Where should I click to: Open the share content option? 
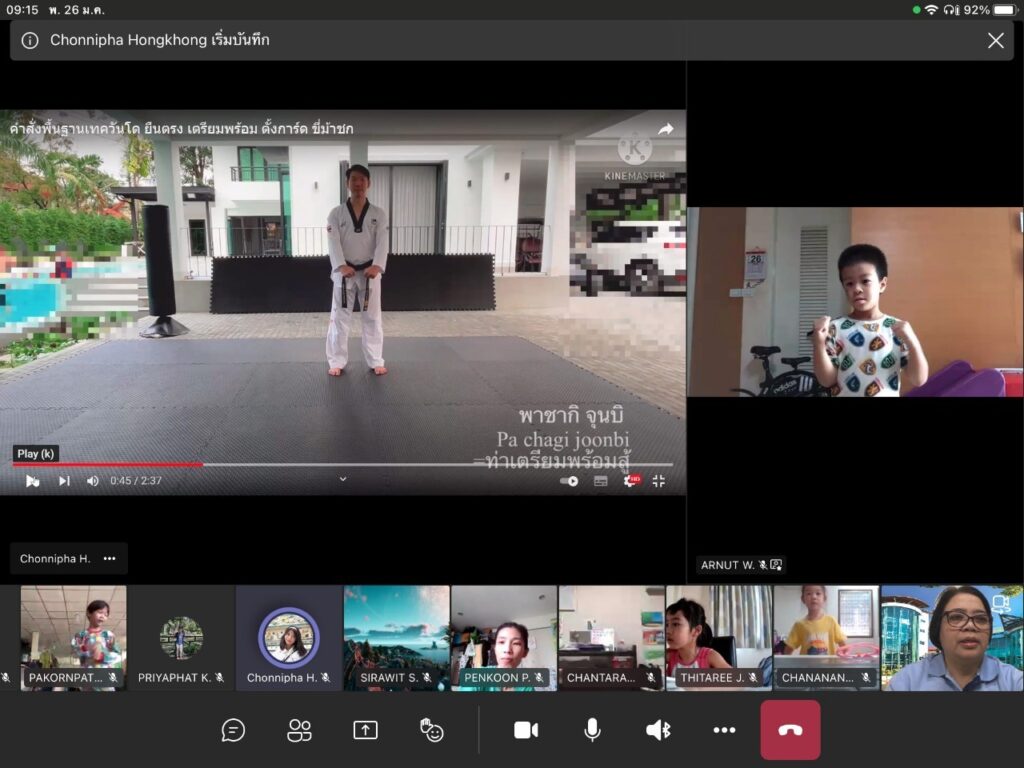365,730
